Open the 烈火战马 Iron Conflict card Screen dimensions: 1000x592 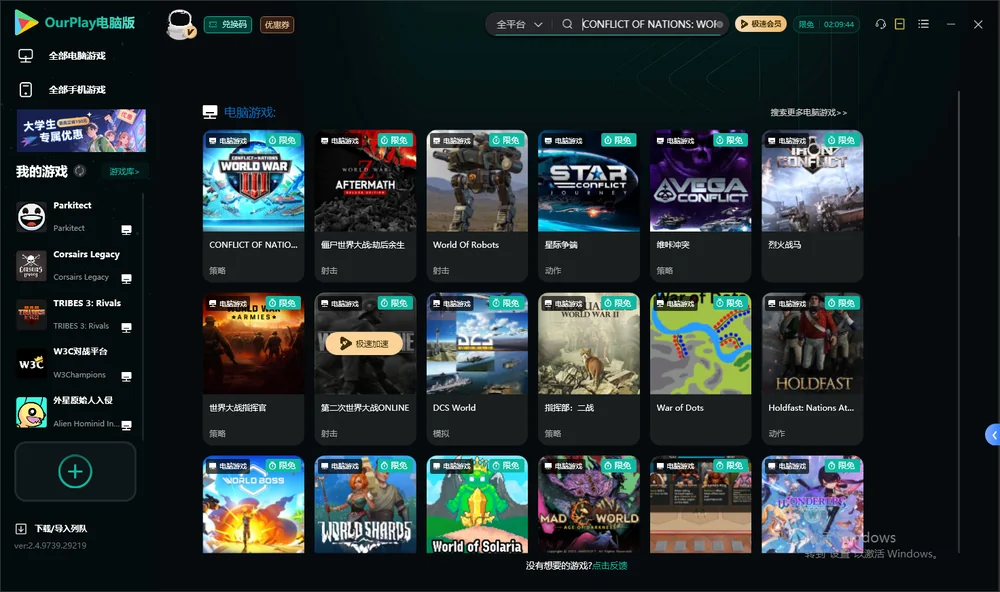click(x=812, y=205)
